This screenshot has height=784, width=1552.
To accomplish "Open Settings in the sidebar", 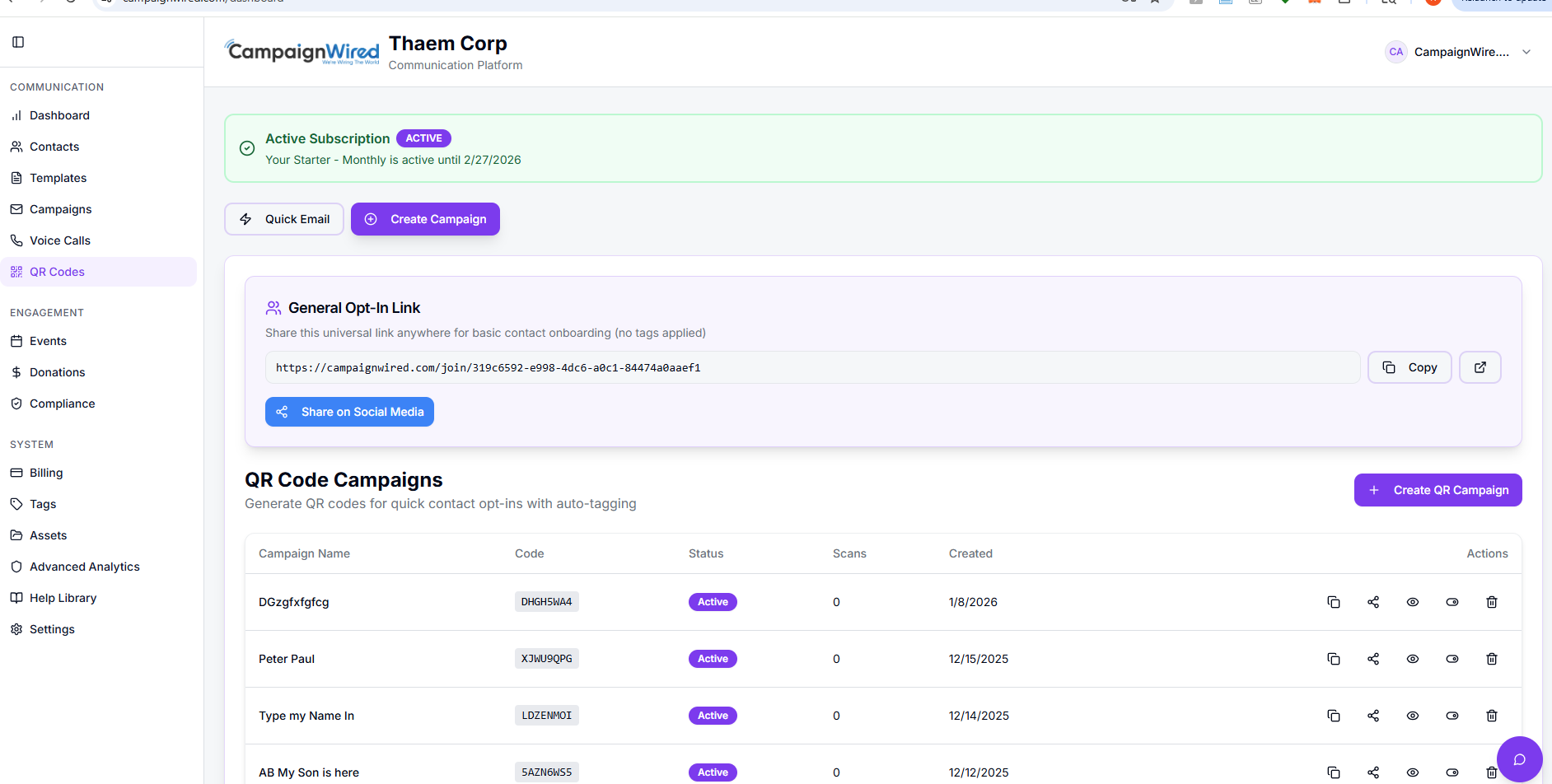I will coord(98,629).
